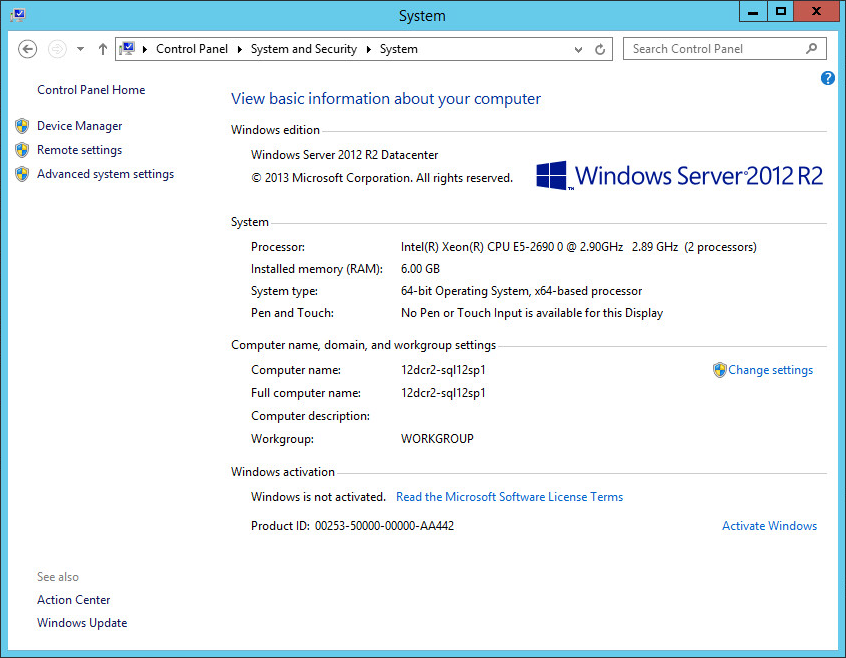Image resolution: width=846 pixels, height=658 pixels.
Task: Open the blue Help question mark
Action: point(828,78)
